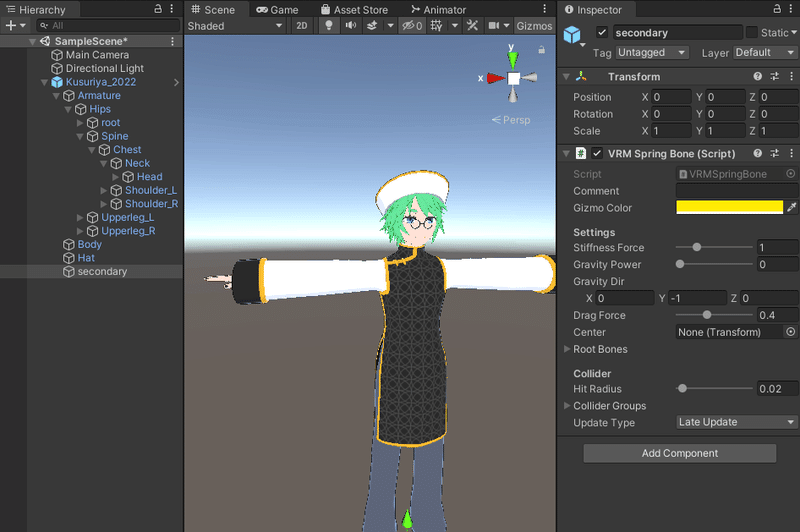Open Update Type Late Update dropdown
Viewport: 800px width, 532px height.
(x=737, y=422)
